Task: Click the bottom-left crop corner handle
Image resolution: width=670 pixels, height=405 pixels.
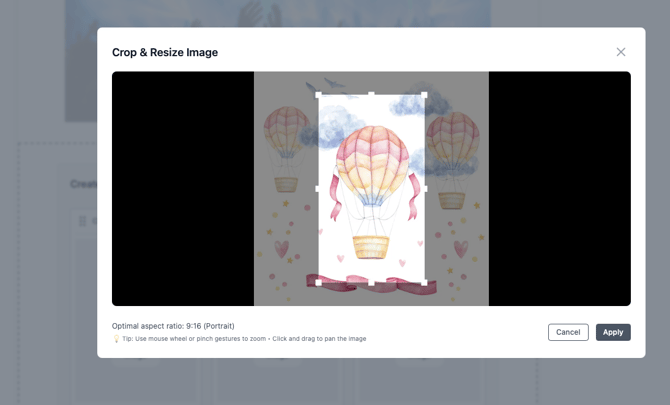Action: tap(319, 283)
